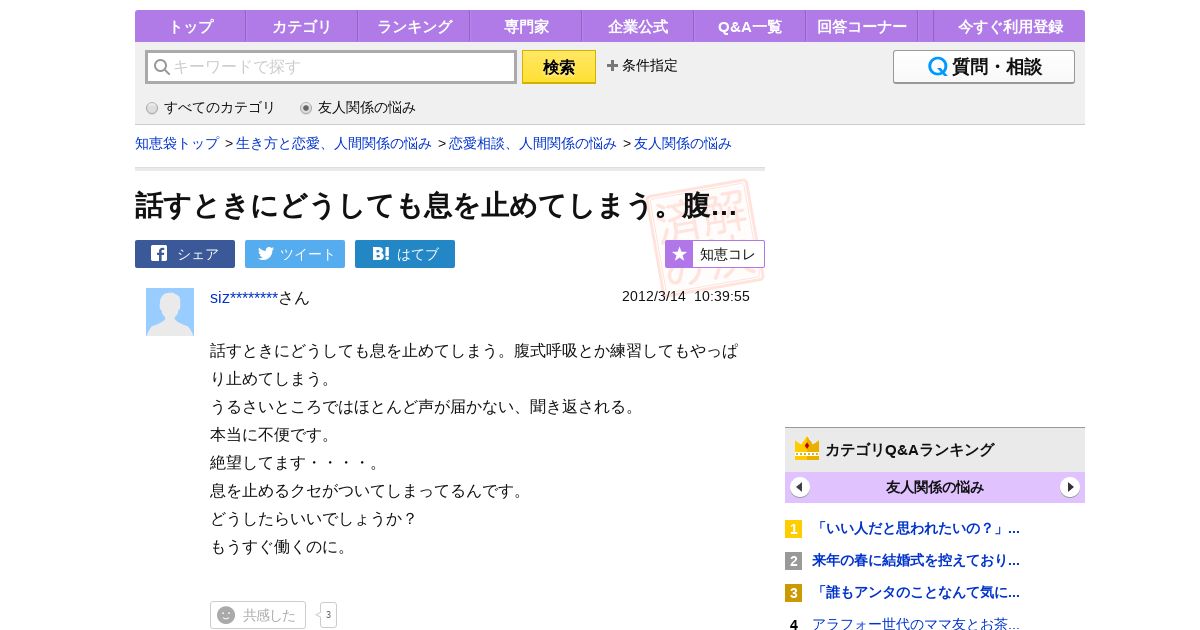The height and width of the screenshot is (630, 1200).
Task: Click the question title 話すときにどうしても息を止めてしまう
Action: point(436,206)
